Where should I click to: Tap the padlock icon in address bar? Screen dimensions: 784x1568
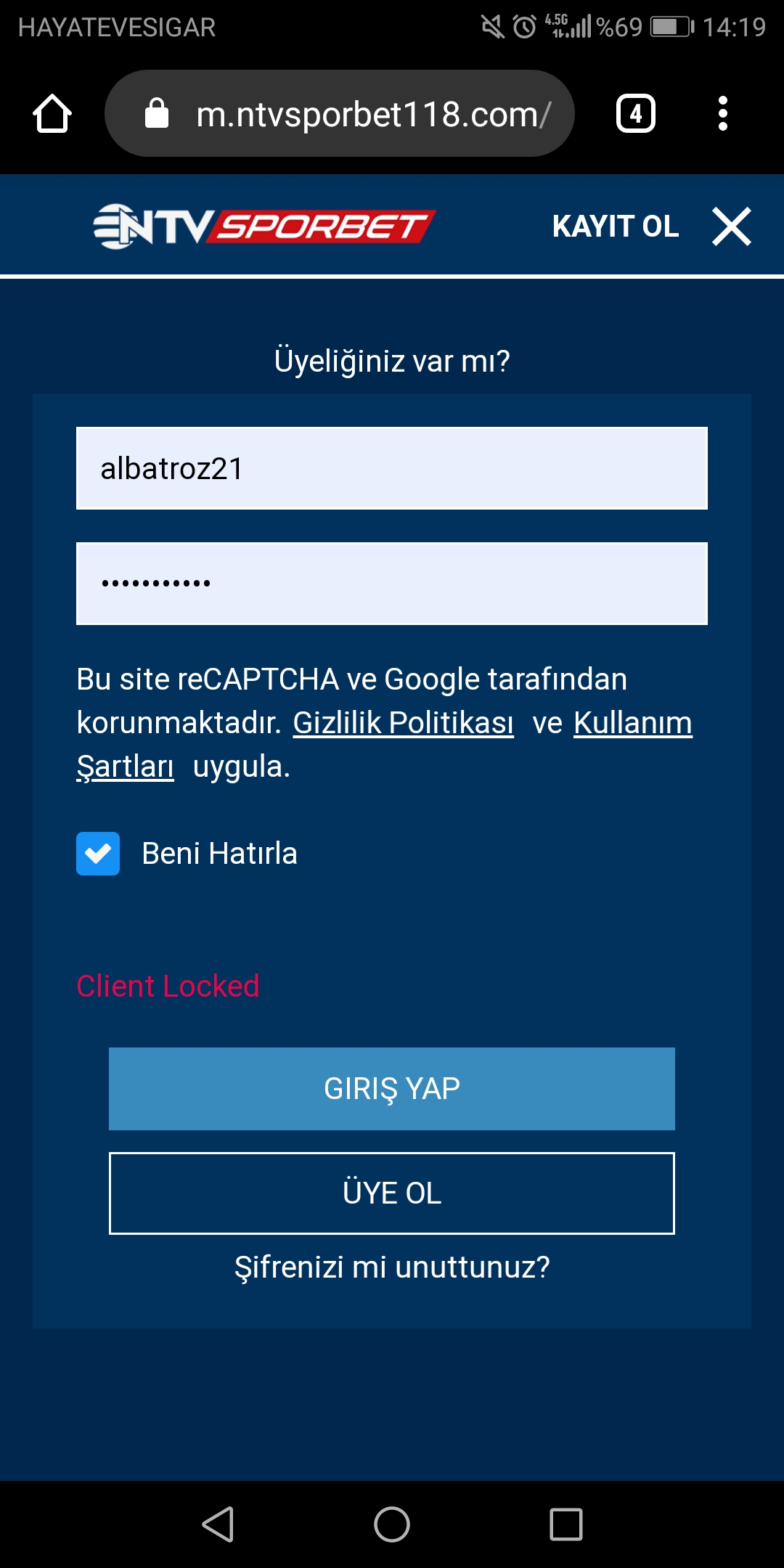coord(157,113)
